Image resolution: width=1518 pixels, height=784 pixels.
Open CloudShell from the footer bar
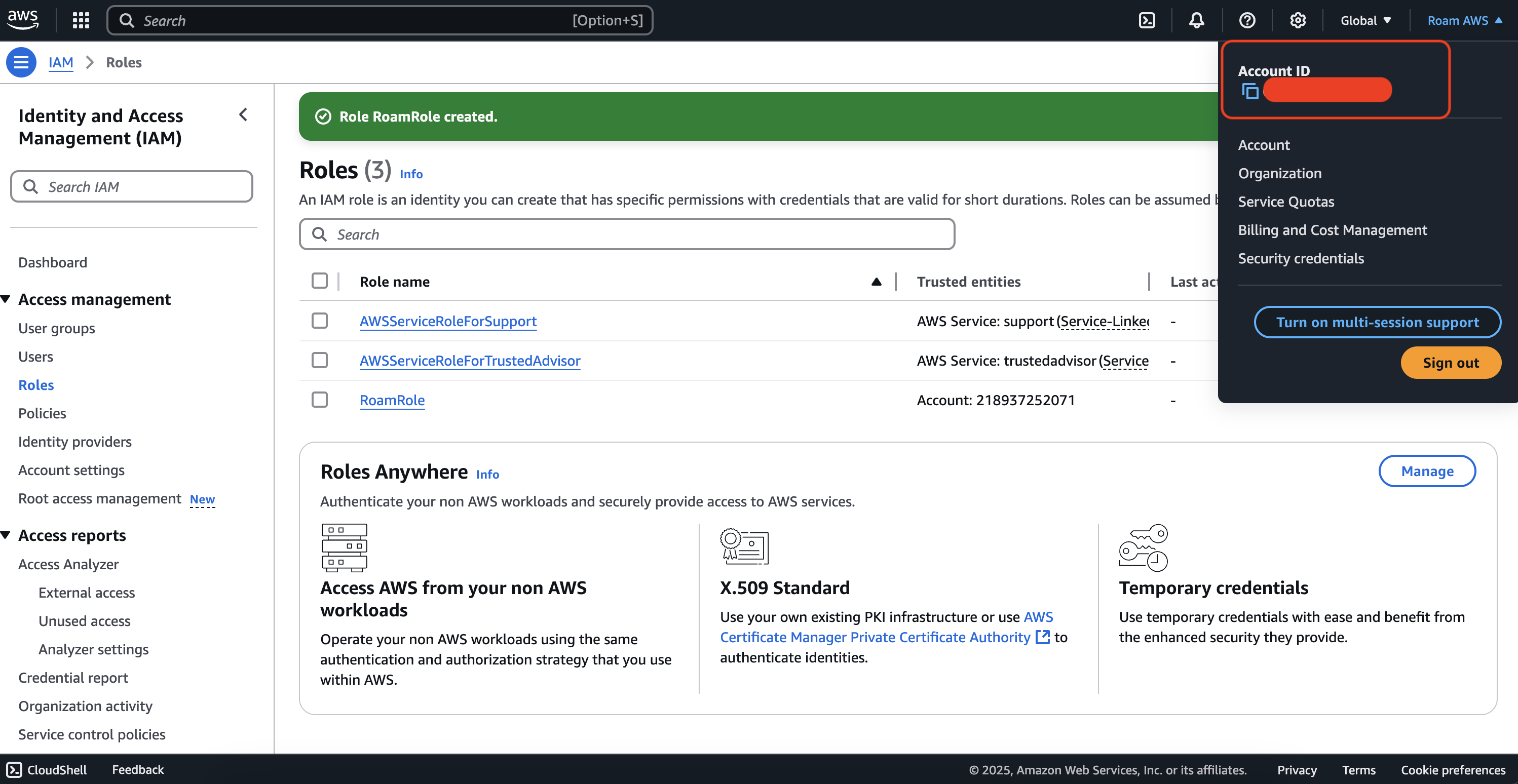(x=47, y=769)
